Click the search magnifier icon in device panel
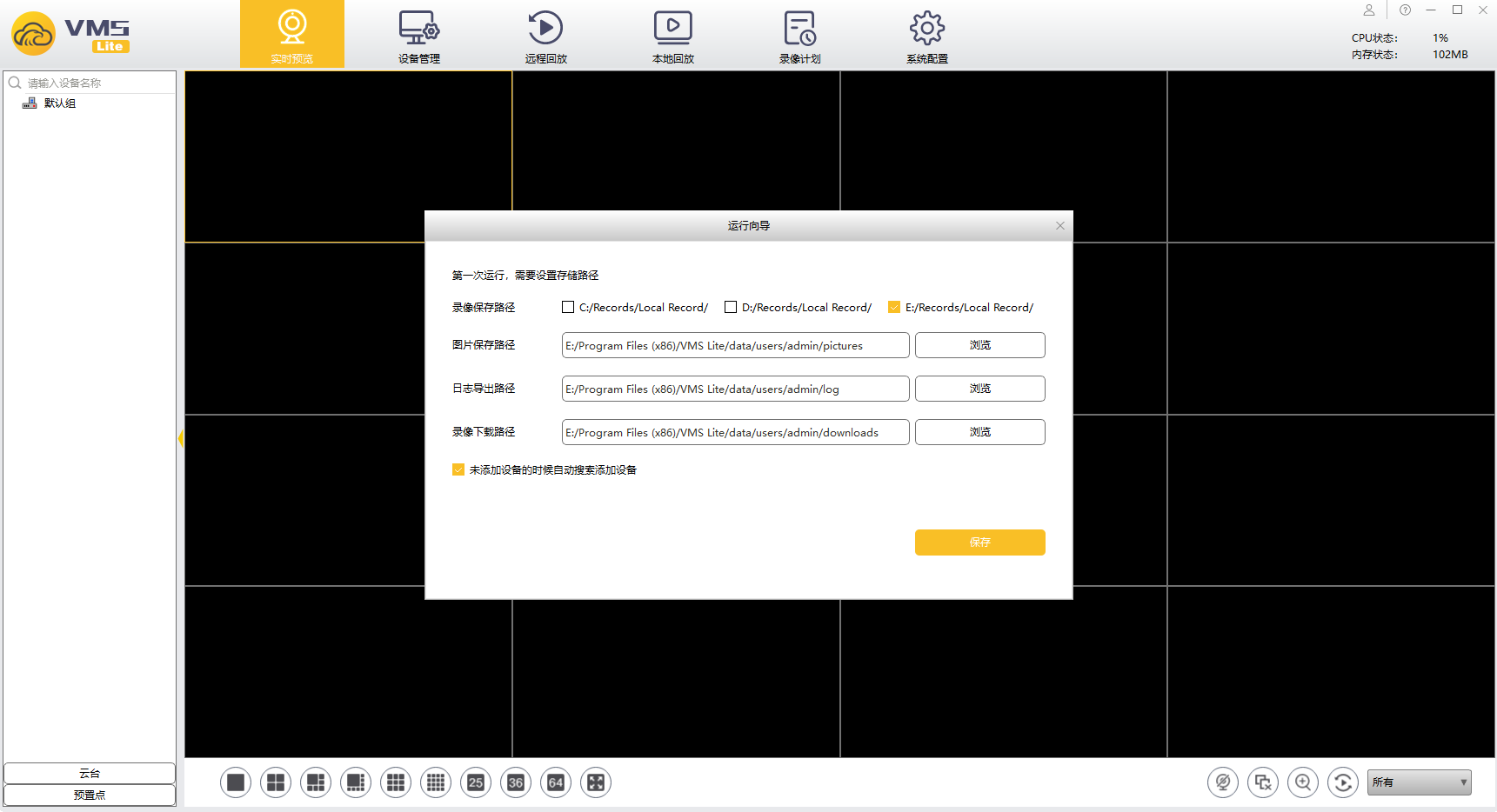This screenshot has width=1497, height=812. 15,83
